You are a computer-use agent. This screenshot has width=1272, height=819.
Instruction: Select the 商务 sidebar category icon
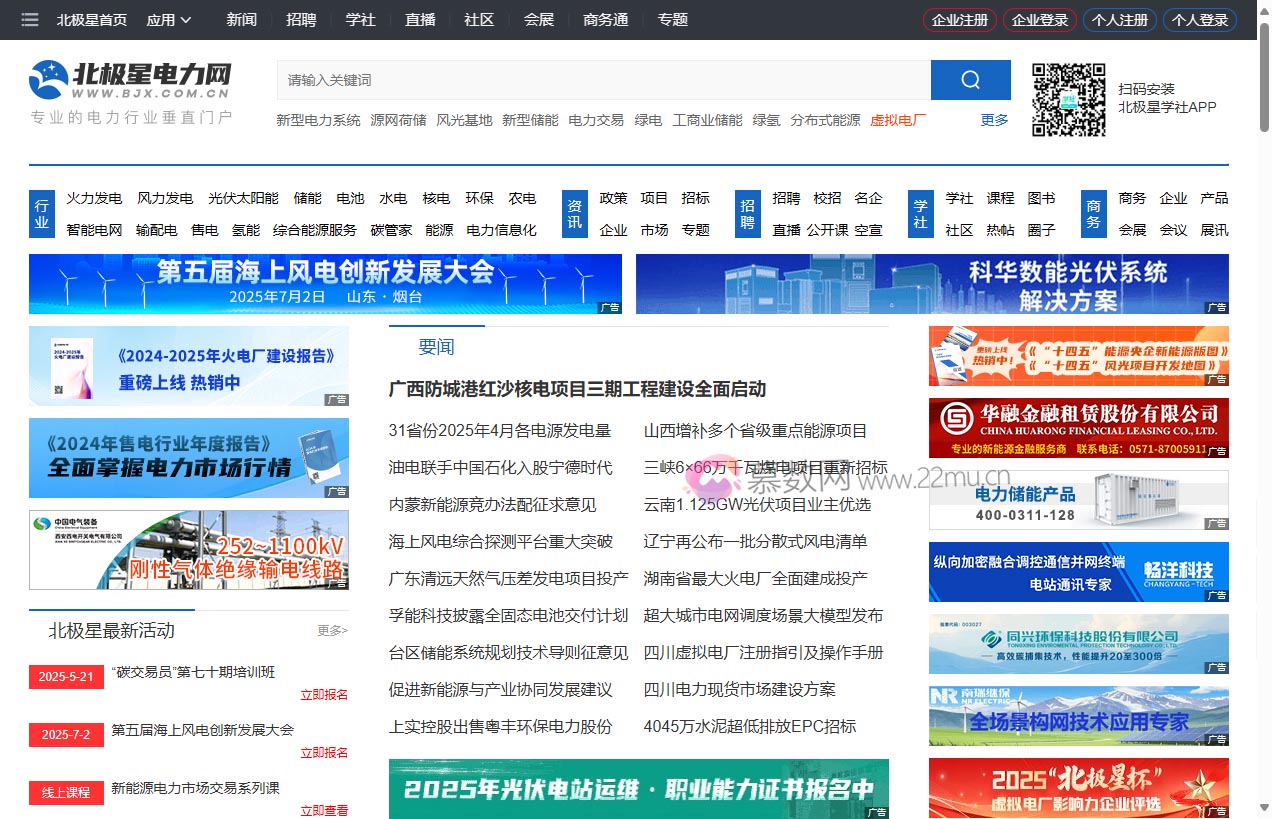(x=1093, y=213)
